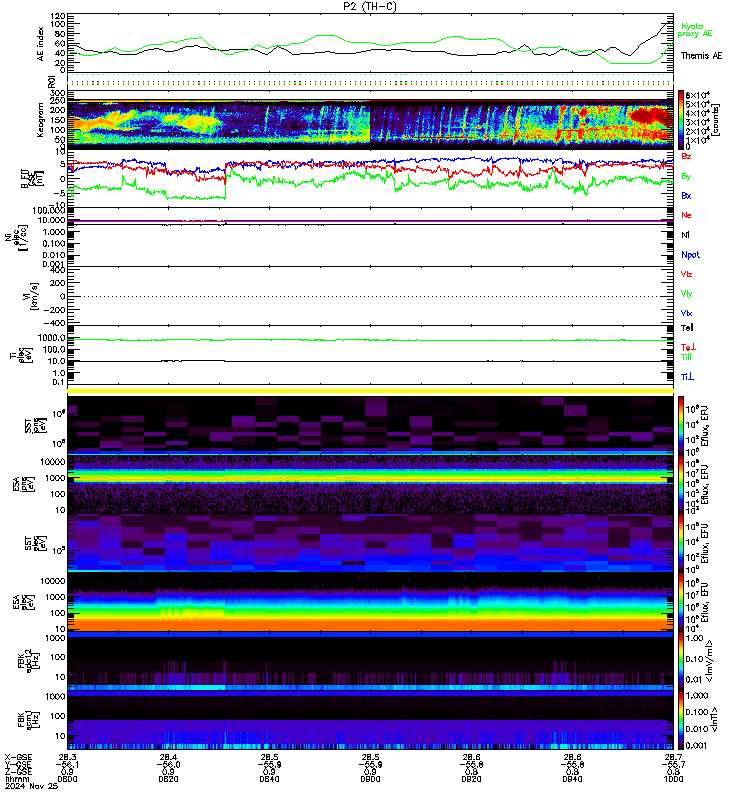Click the 120 tick on AE axis
This screenshot has height=800, width=750.
point(58,16)
